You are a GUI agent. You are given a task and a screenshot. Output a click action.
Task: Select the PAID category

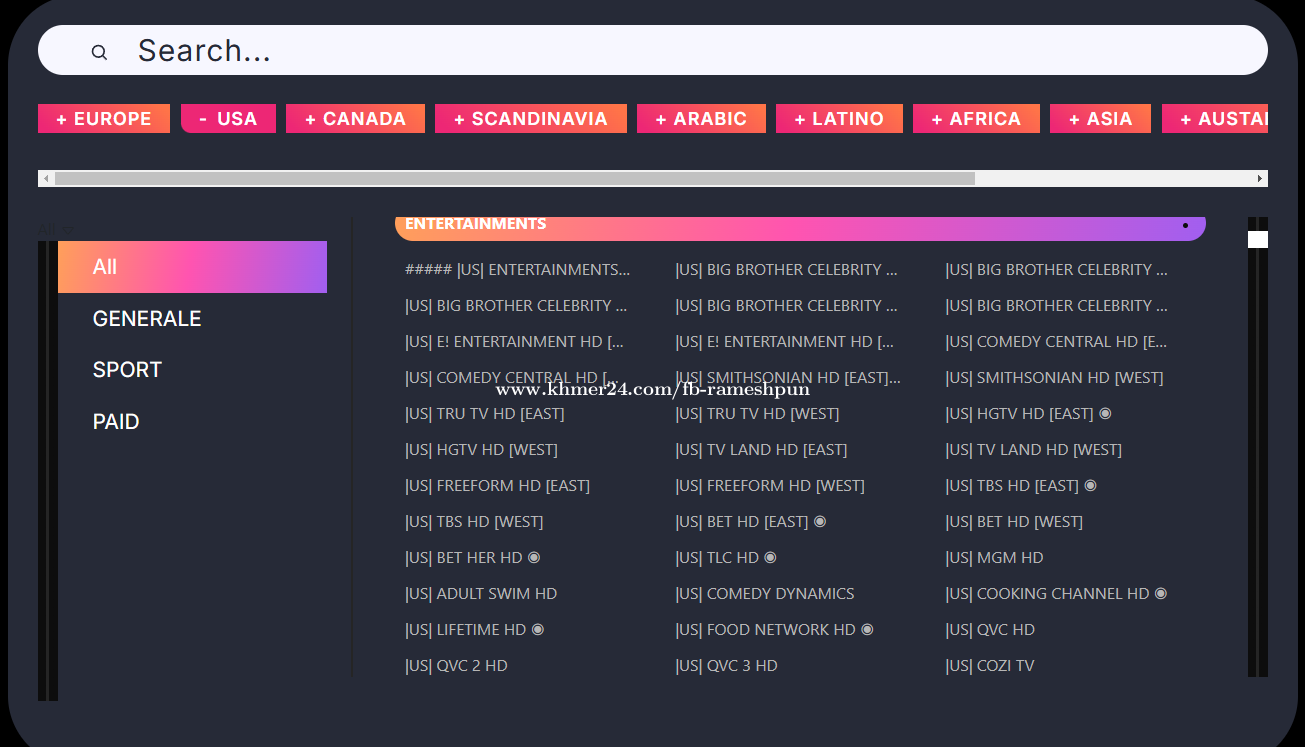[116, 422]
